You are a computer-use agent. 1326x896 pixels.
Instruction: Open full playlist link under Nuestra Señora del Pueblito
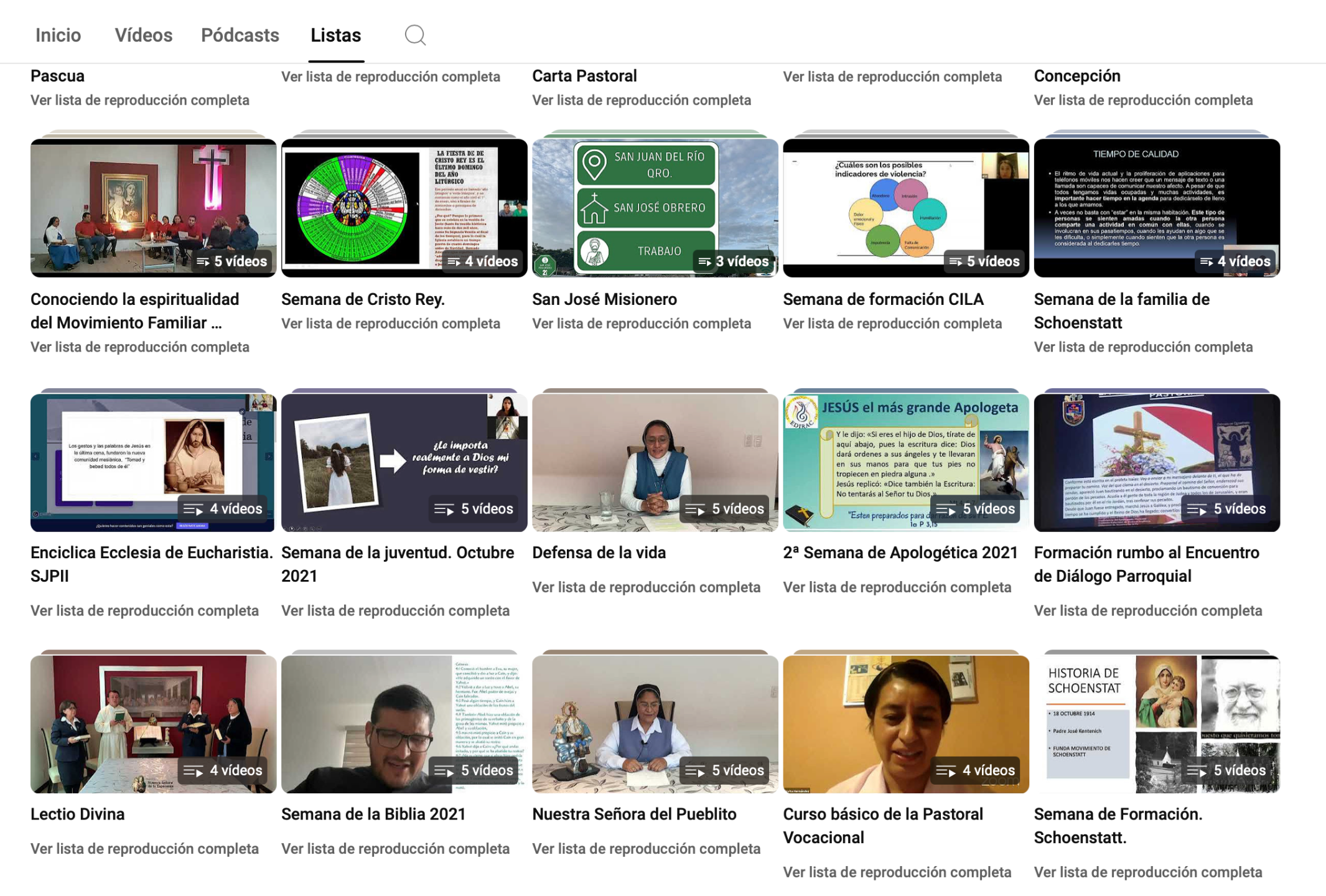[646, 849]
